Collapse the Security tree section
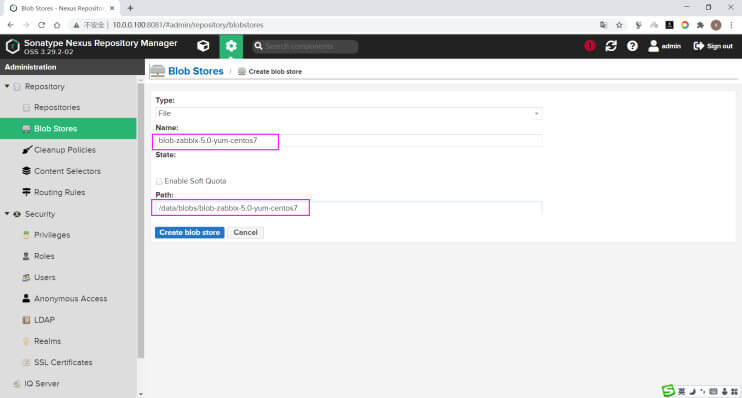 (x=7, y=214)
